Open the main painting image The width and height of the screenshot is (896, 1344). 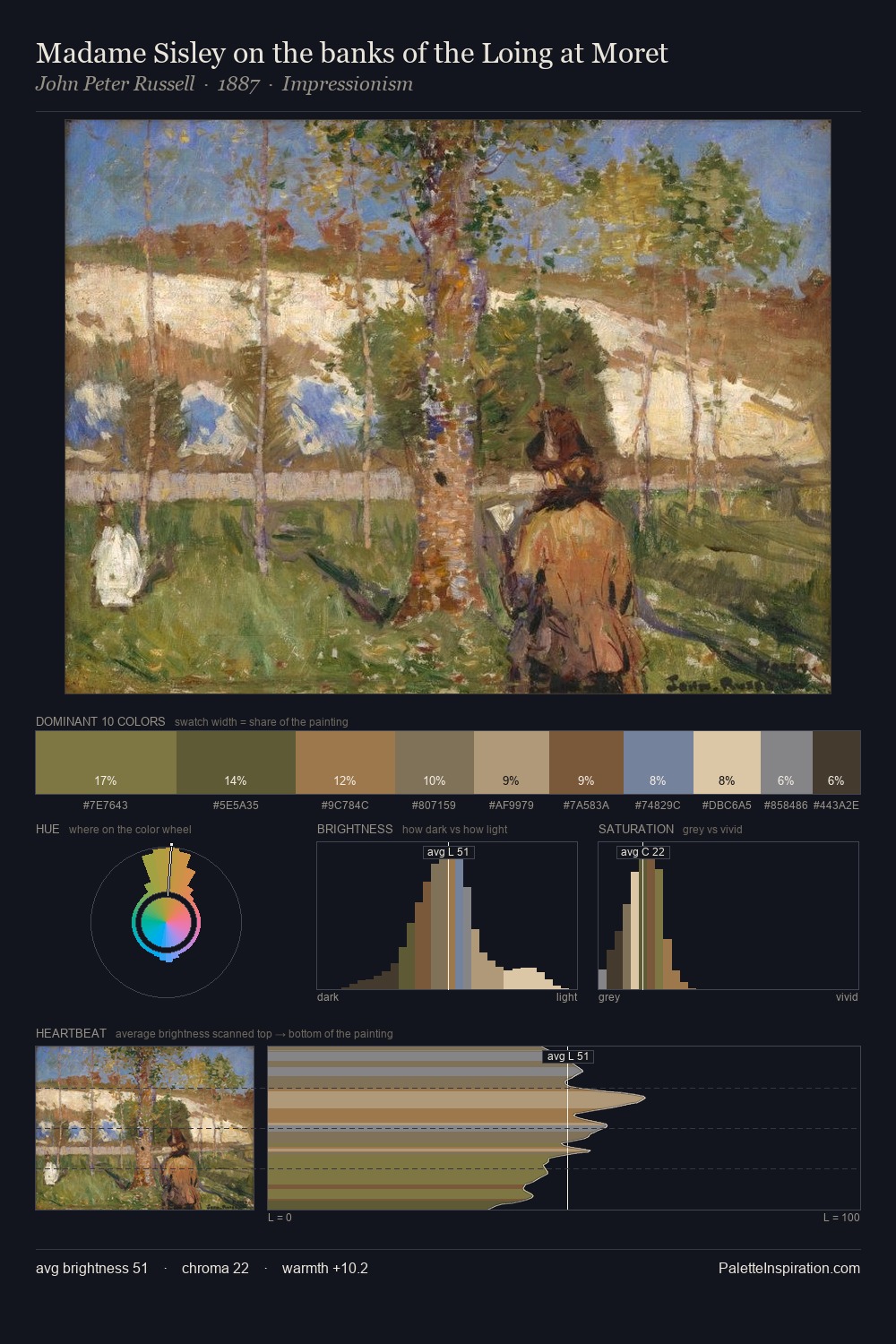point(448,407)
